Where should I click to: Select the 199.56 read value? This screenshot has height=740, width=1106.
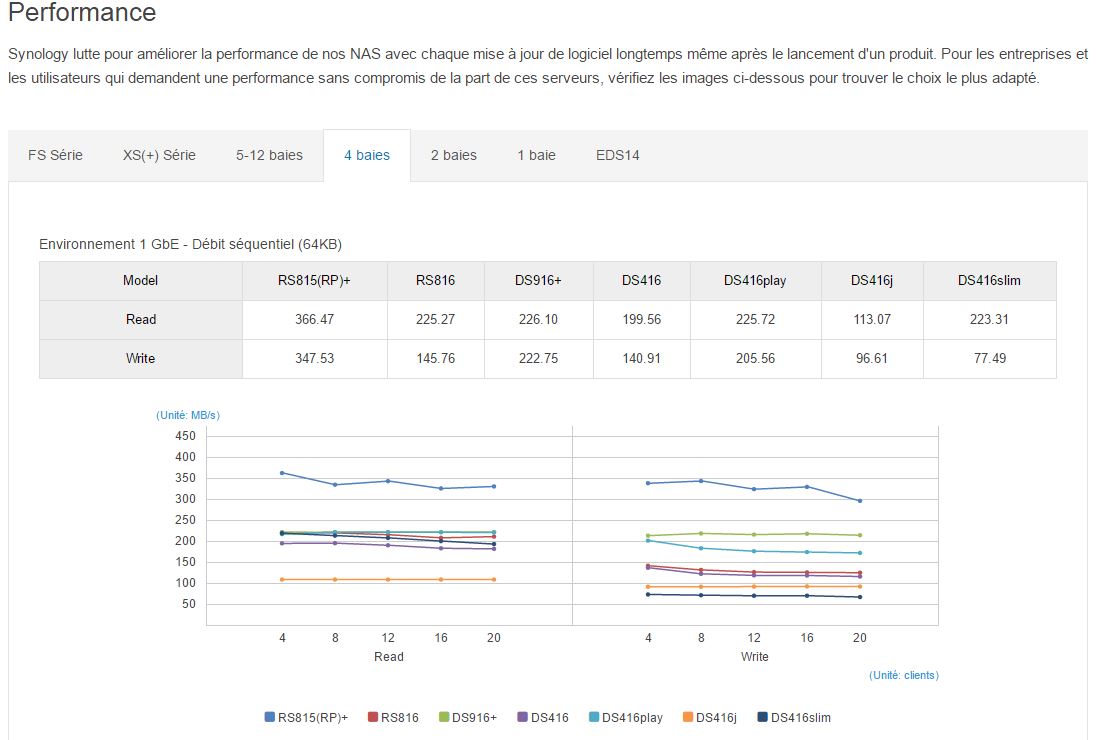click(641, 320)
